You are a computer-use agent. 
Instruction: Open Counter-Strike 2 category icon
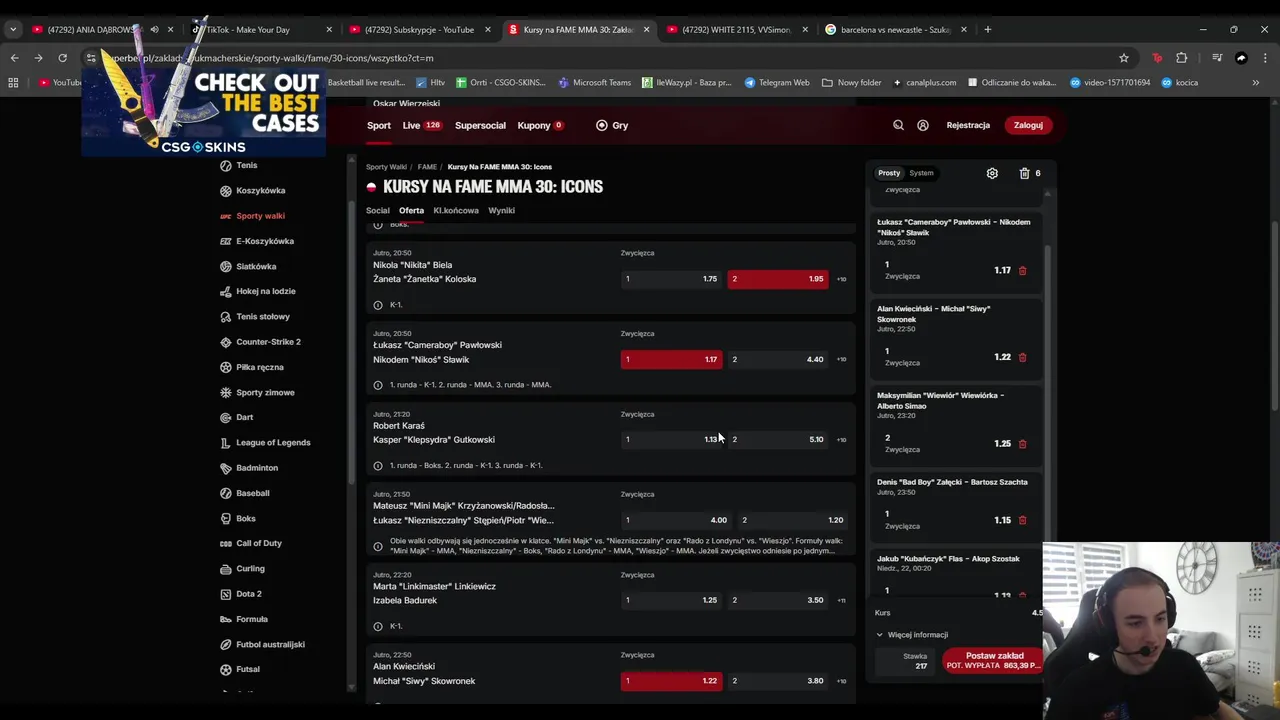226,342
